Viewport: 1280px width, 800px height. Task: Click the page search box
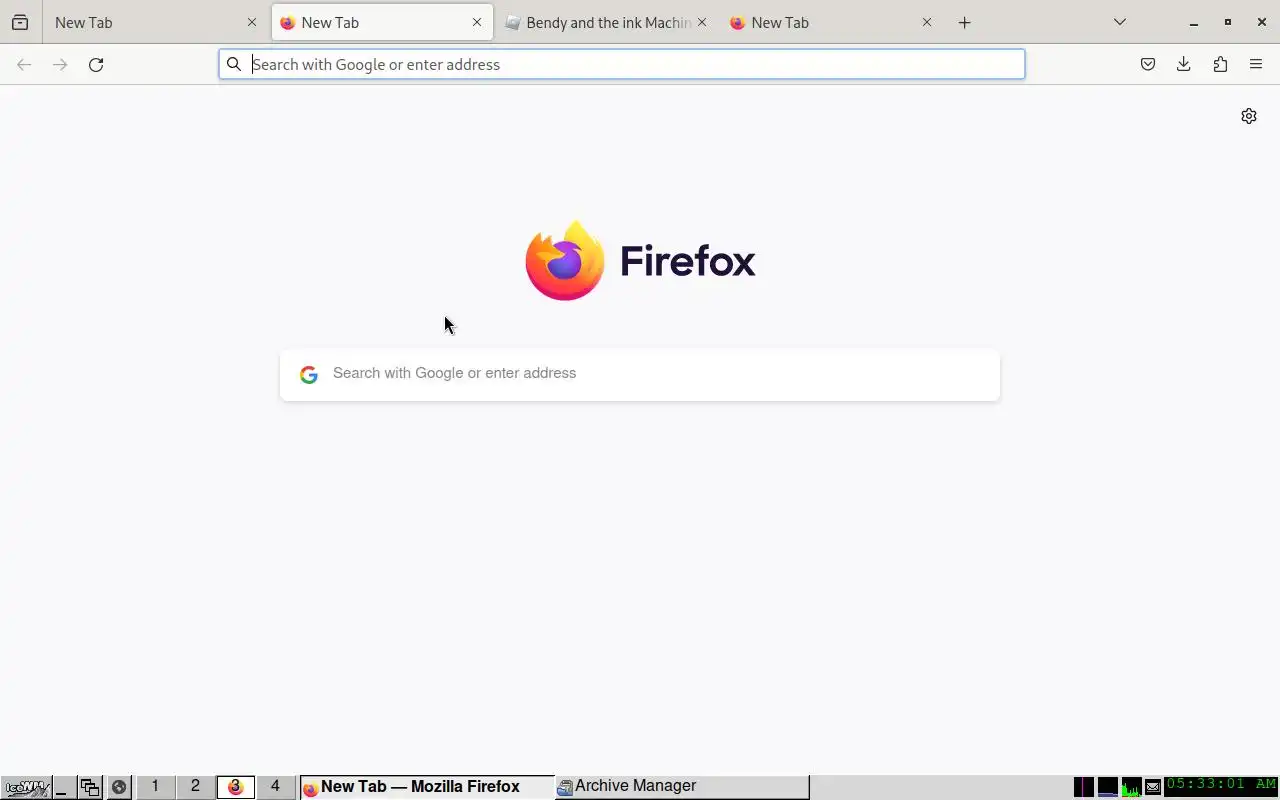coord(640,374)
